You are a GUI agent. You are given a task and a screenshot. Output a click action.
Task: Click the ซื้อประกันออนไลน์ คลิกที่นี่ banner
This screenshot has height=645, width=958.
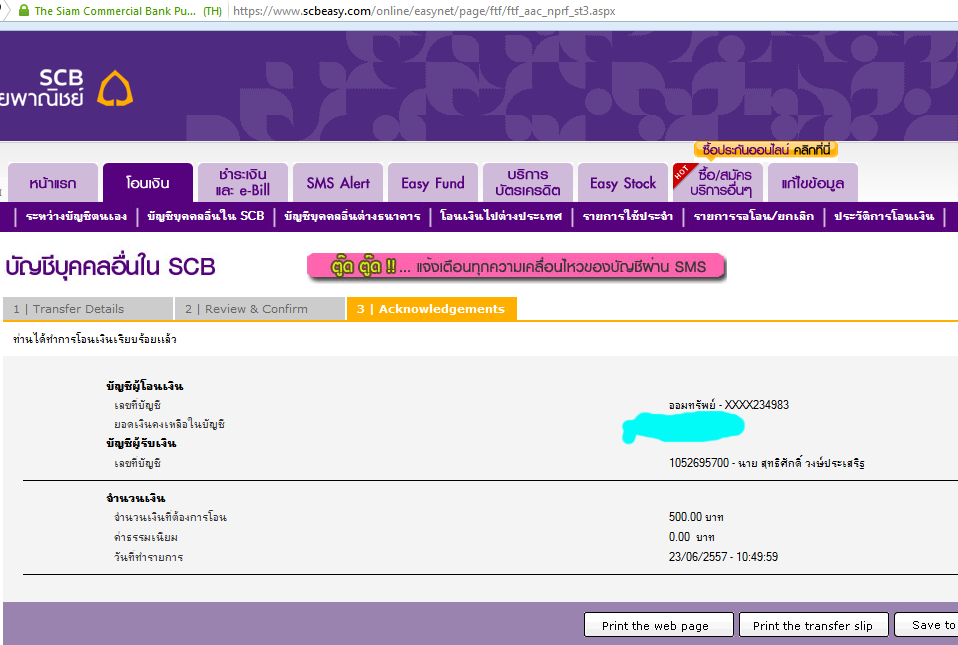pos(766,150)
